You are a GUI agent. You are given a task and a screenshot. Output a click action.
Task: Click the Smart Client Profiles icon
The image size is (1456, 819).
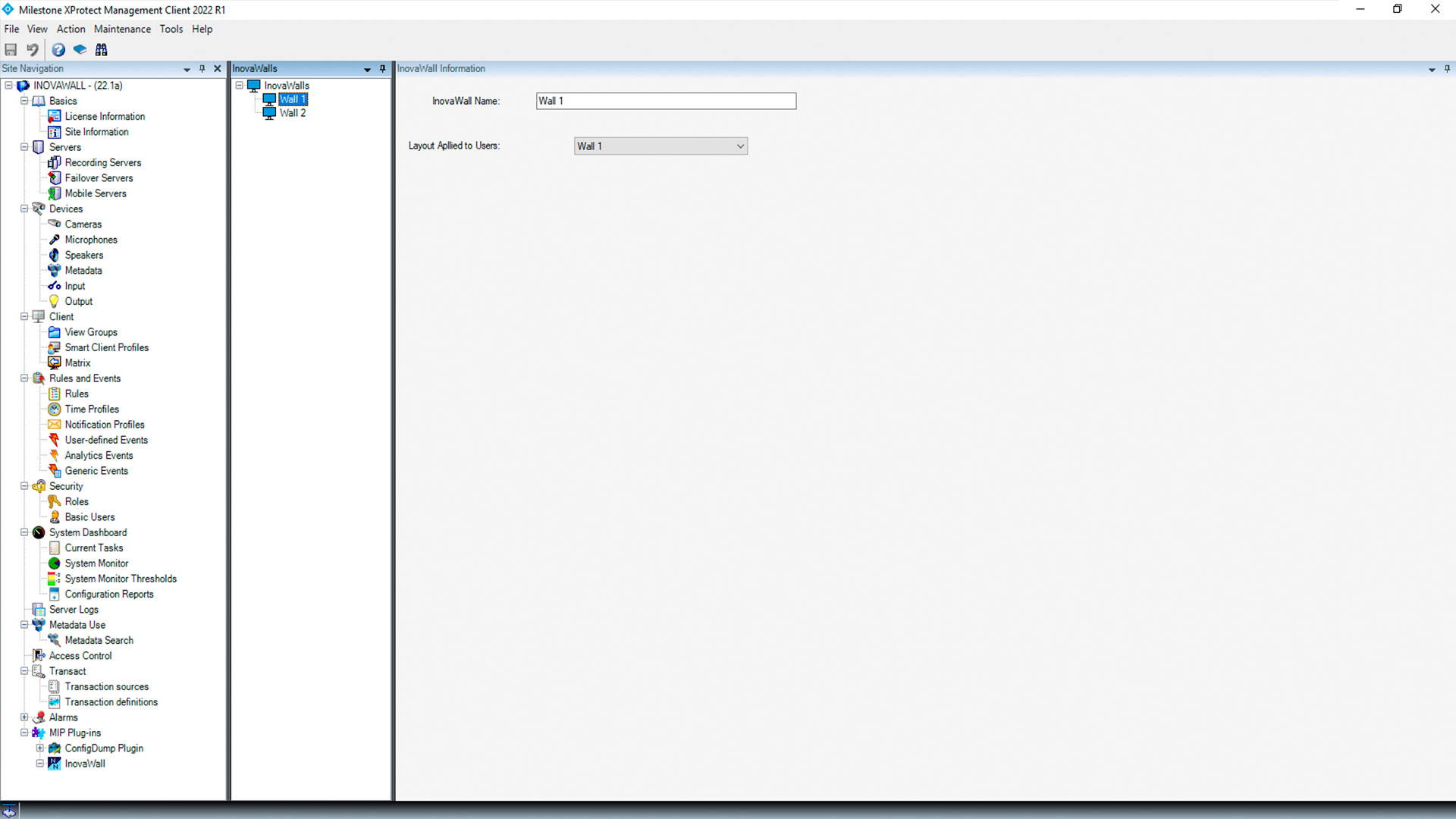coord(55,347)
